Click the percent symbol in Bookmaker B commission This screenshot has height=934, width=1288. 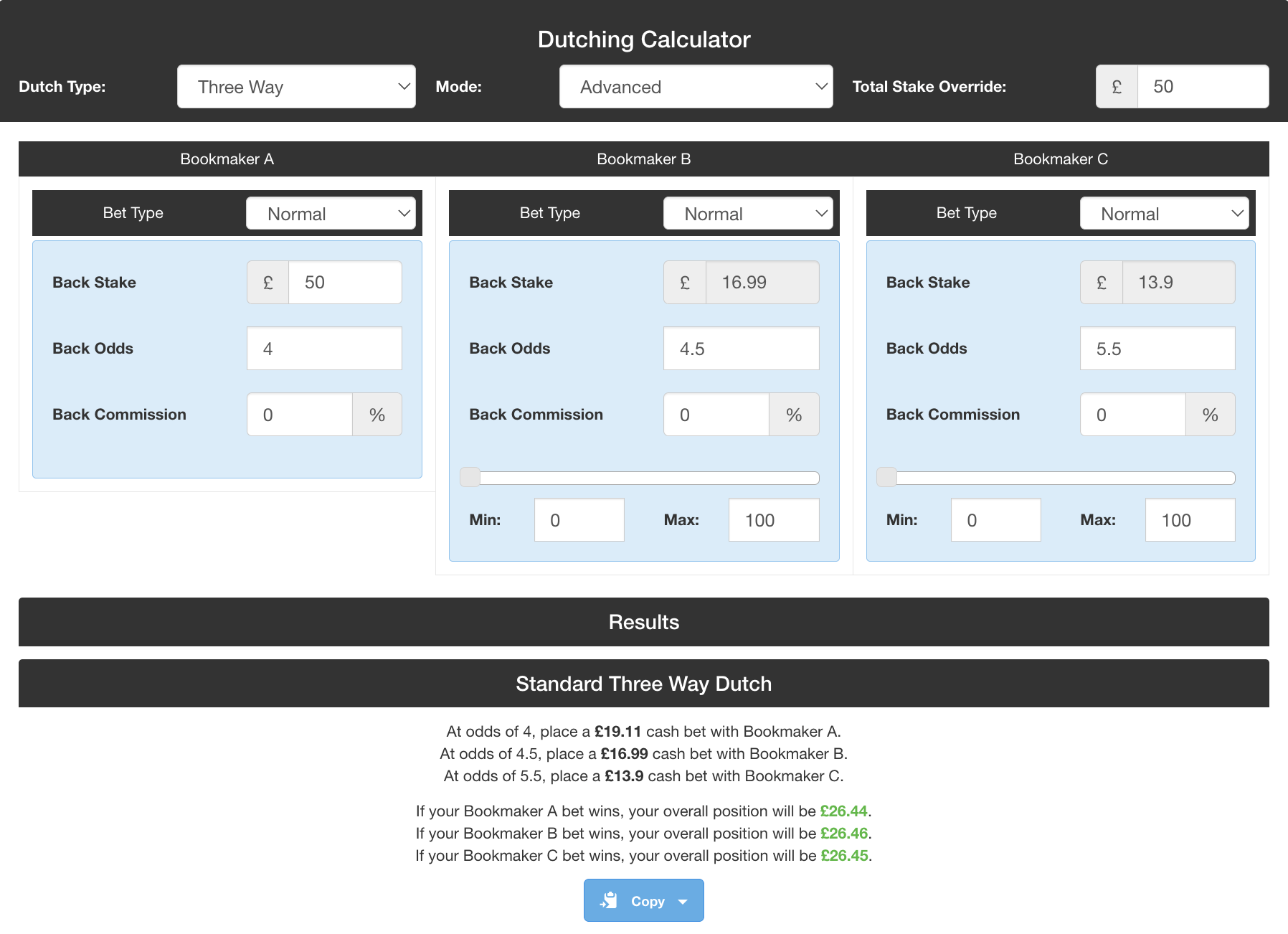(x=794, y=415)
